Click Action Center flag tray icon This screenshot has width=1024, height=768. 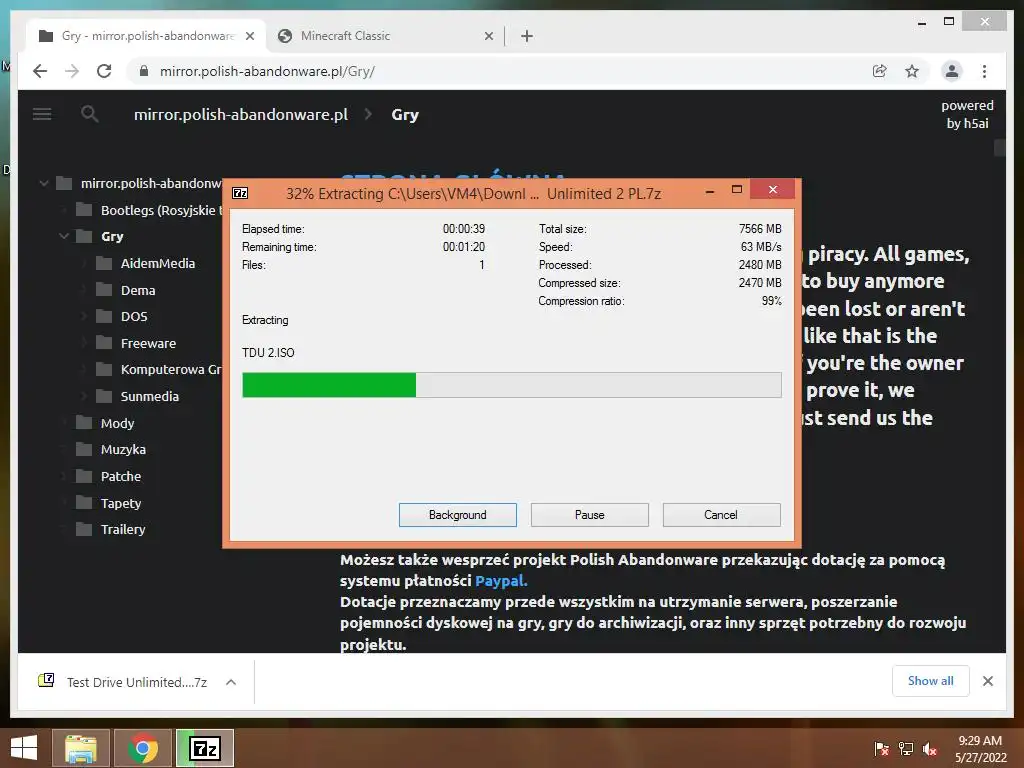pos(881,749)
